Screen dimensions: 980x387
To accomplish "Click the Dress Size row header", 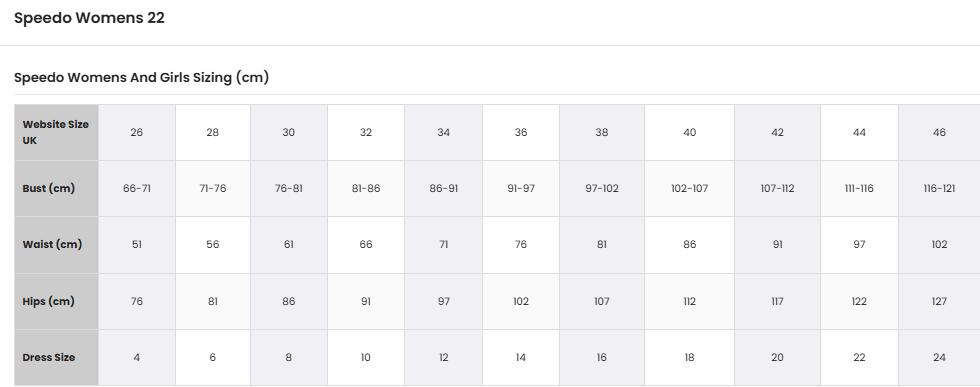I will coord(56,358).
